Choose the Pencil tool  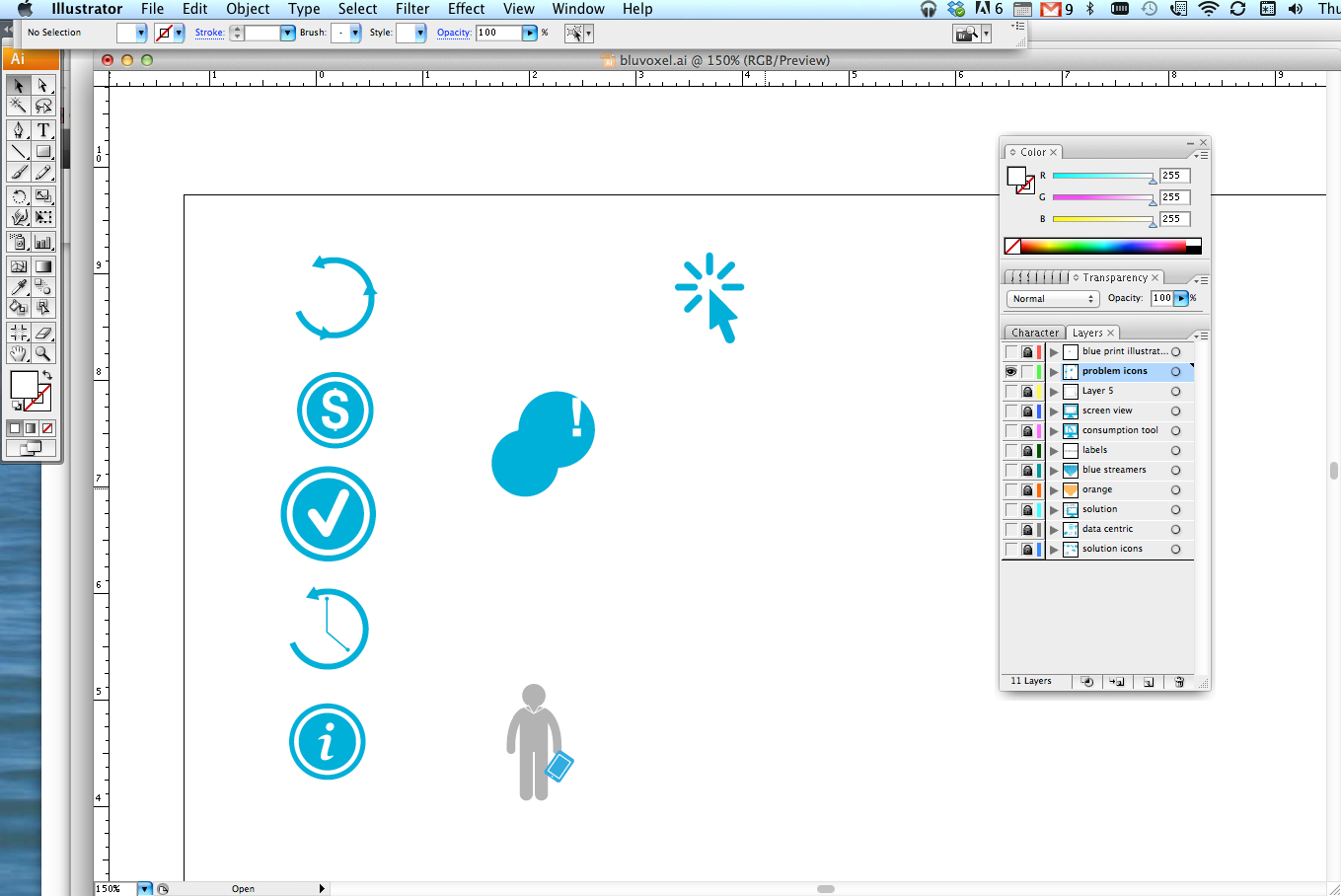(43, 173)
